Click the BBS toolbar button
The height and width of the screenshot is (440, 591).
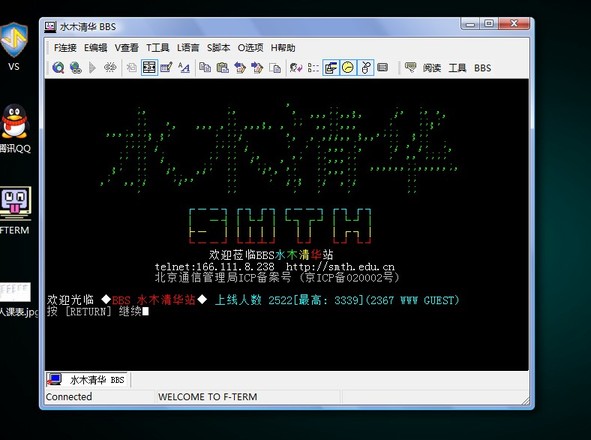(482, 68)
